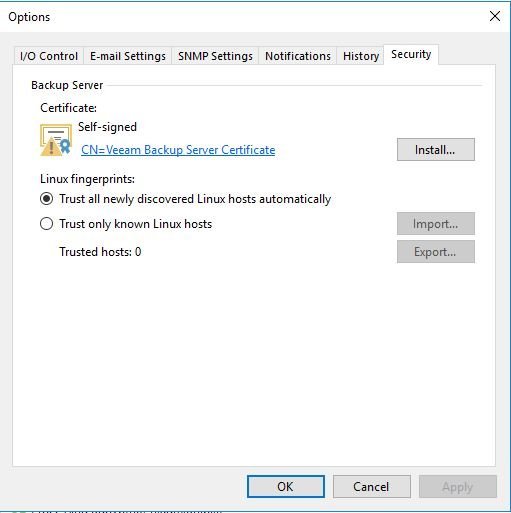Select Trust all newly discovered Linux hosts automatically
511x513 pixels.
185,199
